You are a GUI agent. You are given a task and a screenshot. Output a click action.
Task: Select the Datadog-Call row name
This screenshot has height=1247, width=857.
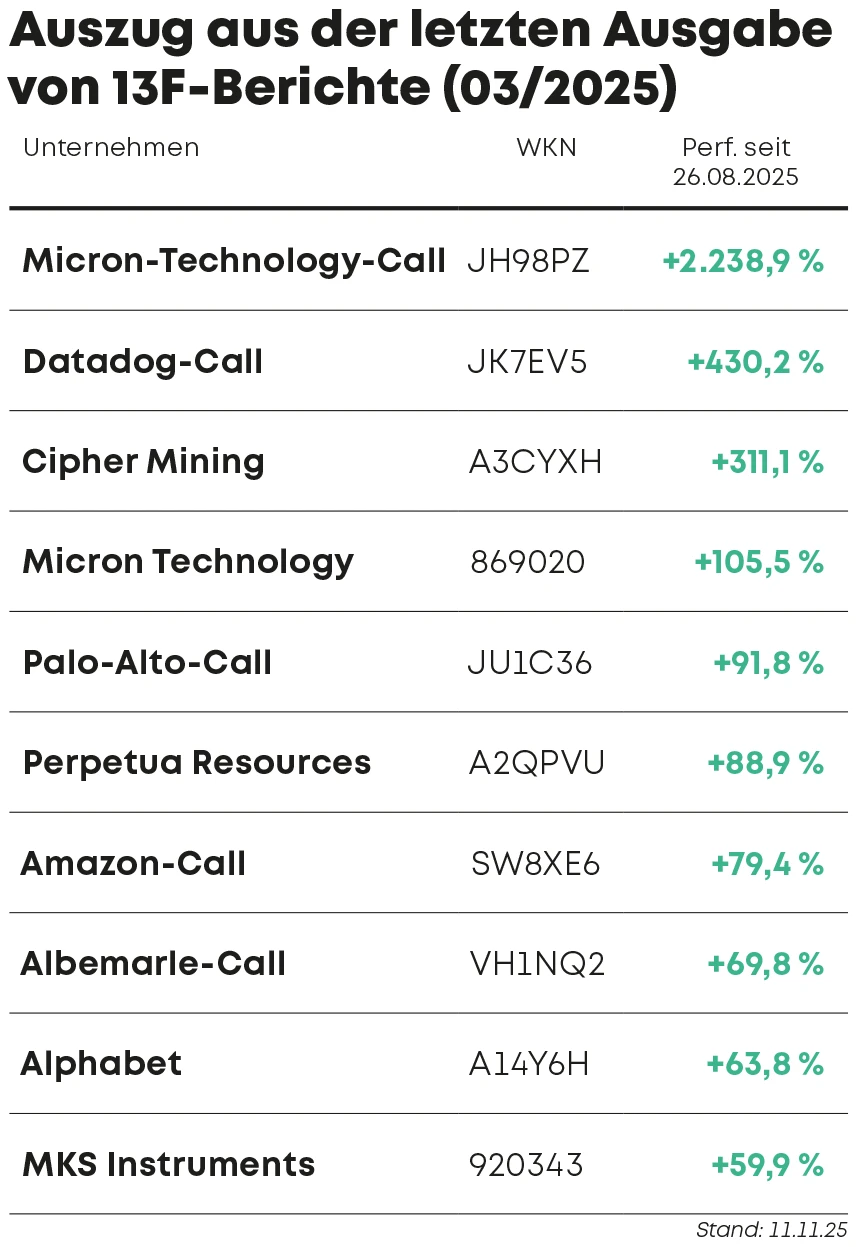point(142,361)
